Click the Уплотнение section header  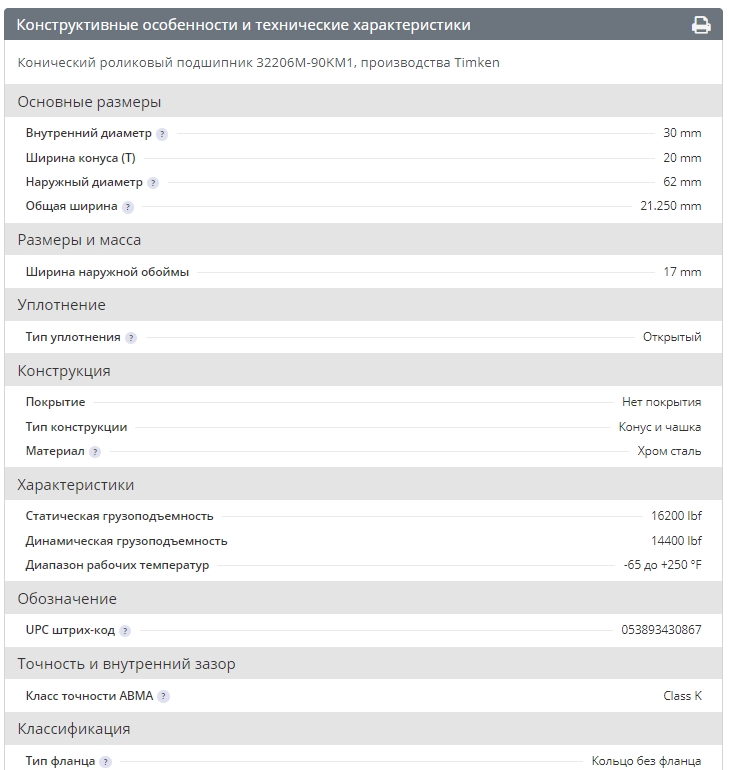click(61, 305)
